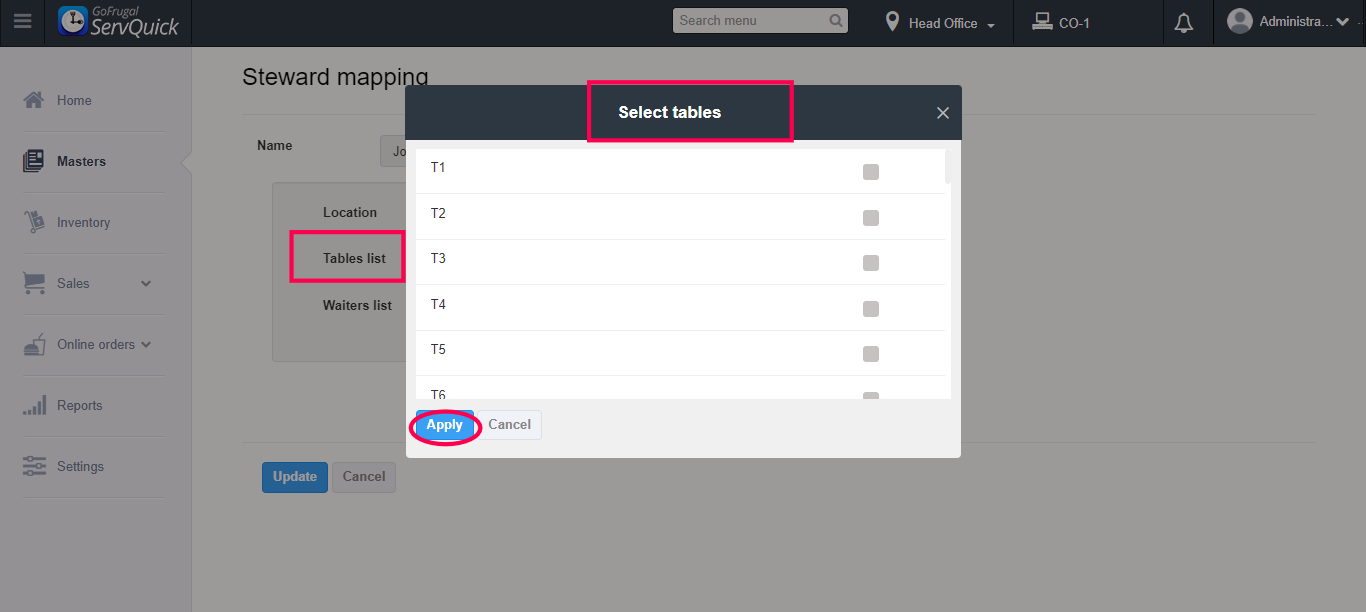The image size is (1366, 612).
Task: Open the notifications bell
Action: (x=1184, y=23)
